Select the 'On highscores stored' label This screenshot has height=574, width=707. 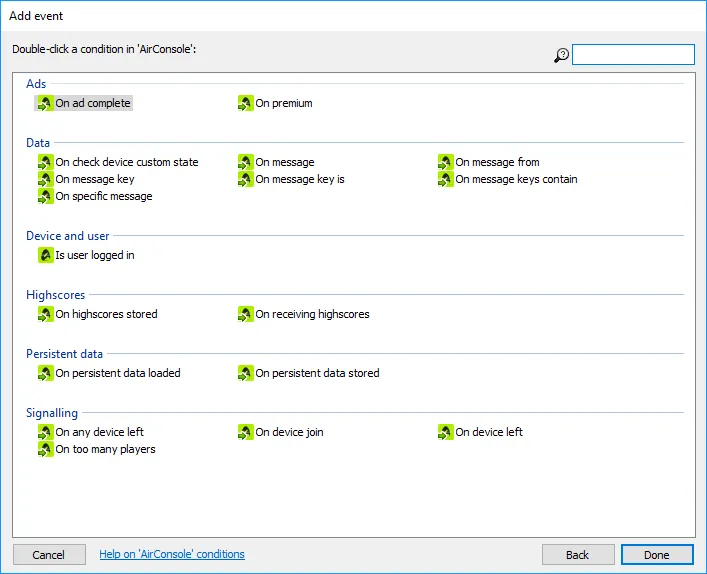tap(106, 314)
